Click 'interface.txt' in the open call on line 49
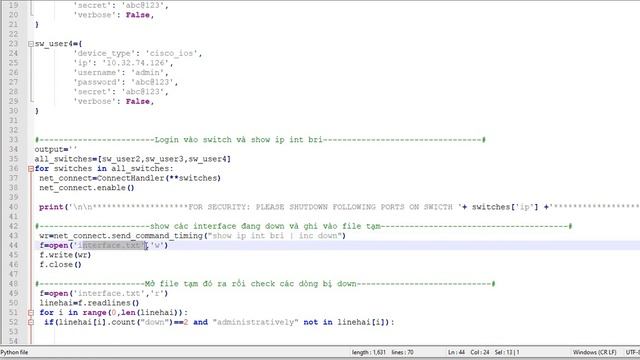Viewport: 640px width, 360px height. pos(109,293)
